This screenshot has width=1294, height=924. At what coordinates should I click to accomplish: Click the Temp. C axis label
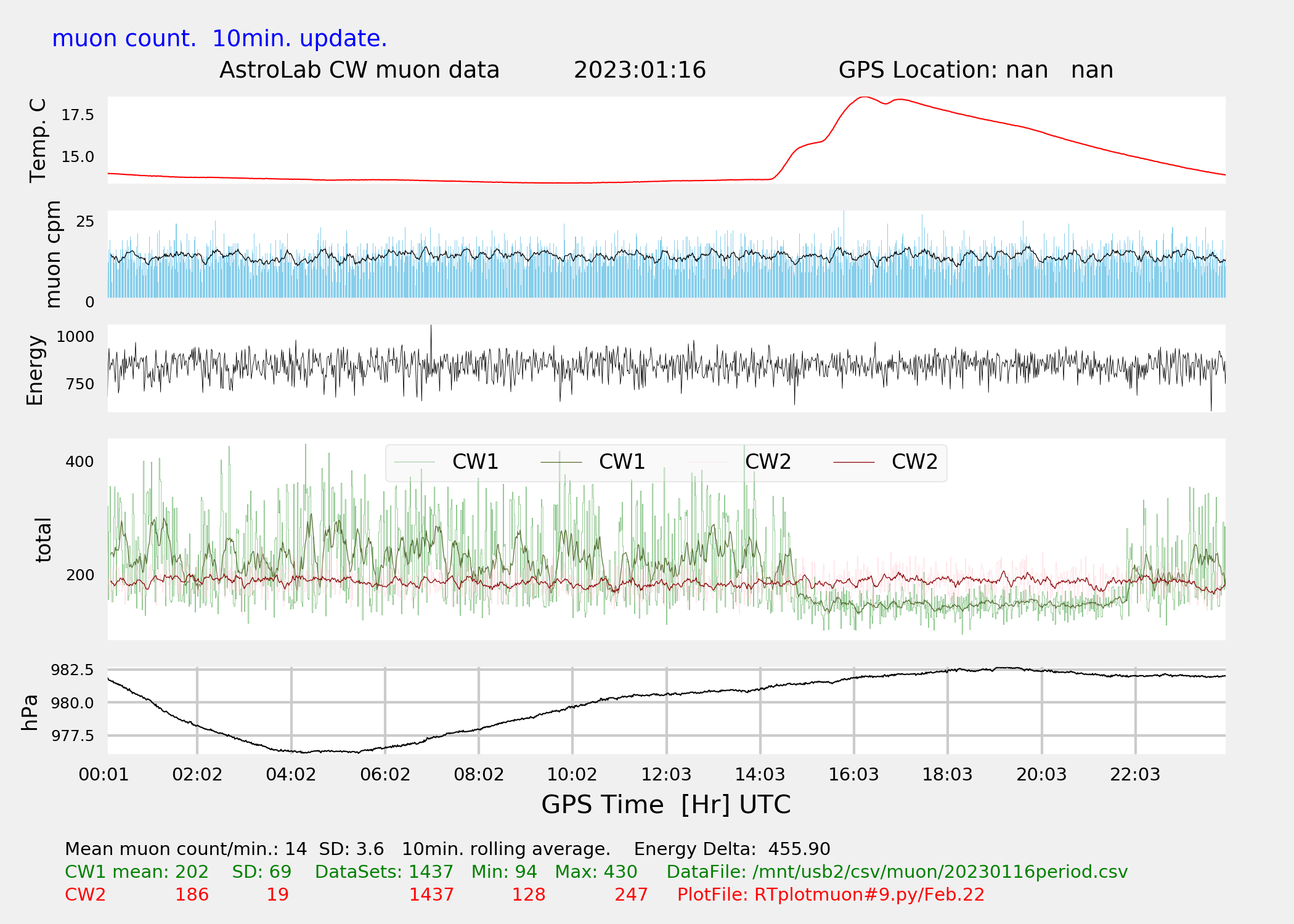click(38, 140)
